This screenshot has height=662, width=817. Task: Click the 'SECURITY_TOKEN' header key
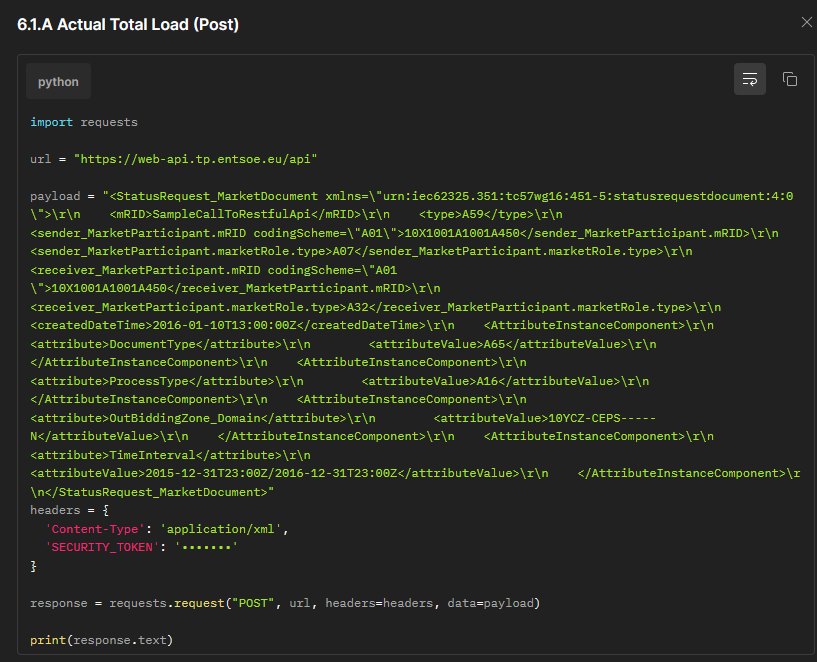102,547
